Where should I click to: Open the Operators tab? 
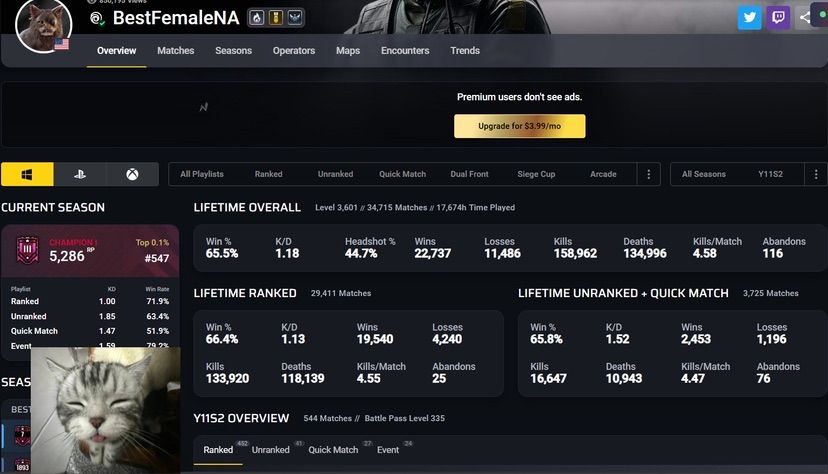[x=294, y=51]
